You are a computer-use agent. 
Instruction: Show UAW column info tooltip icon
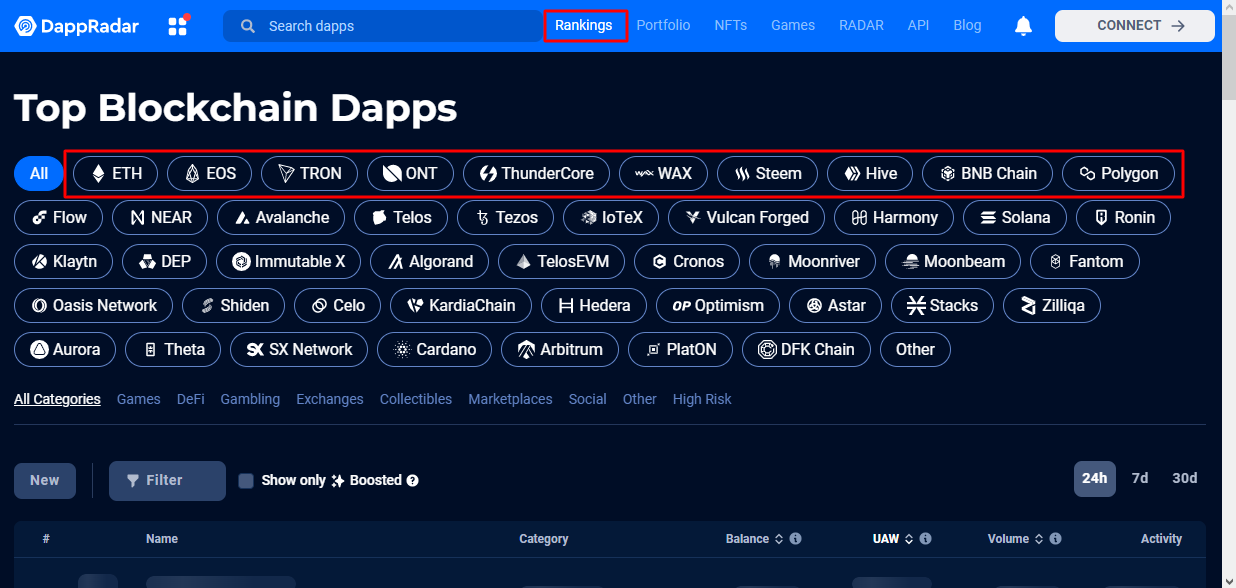pyautogui.click(x=926, y=539)
